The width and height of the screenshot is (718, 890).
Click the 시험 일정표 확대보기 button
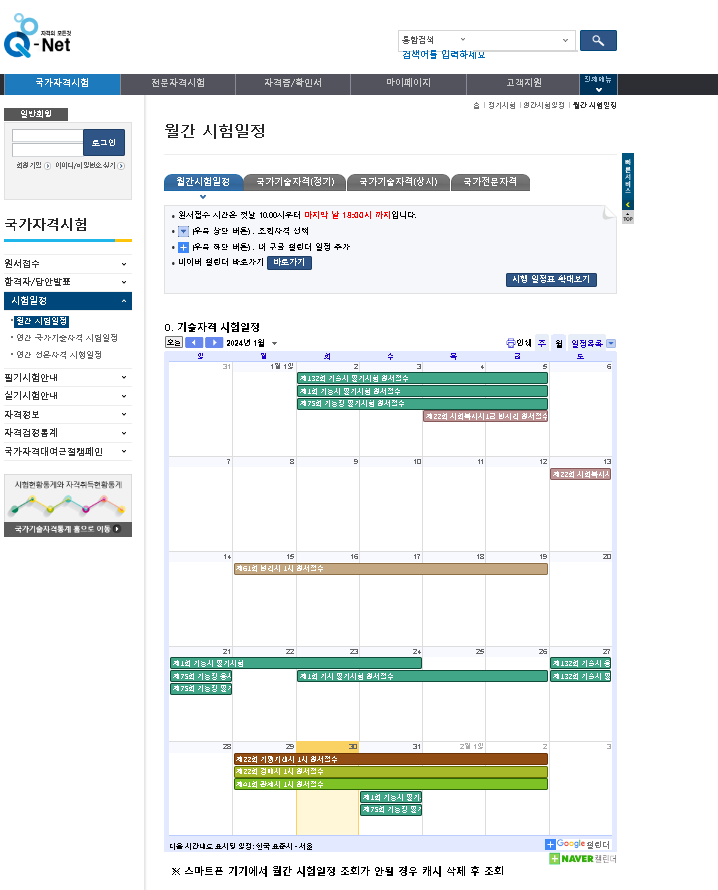(551, 279)
